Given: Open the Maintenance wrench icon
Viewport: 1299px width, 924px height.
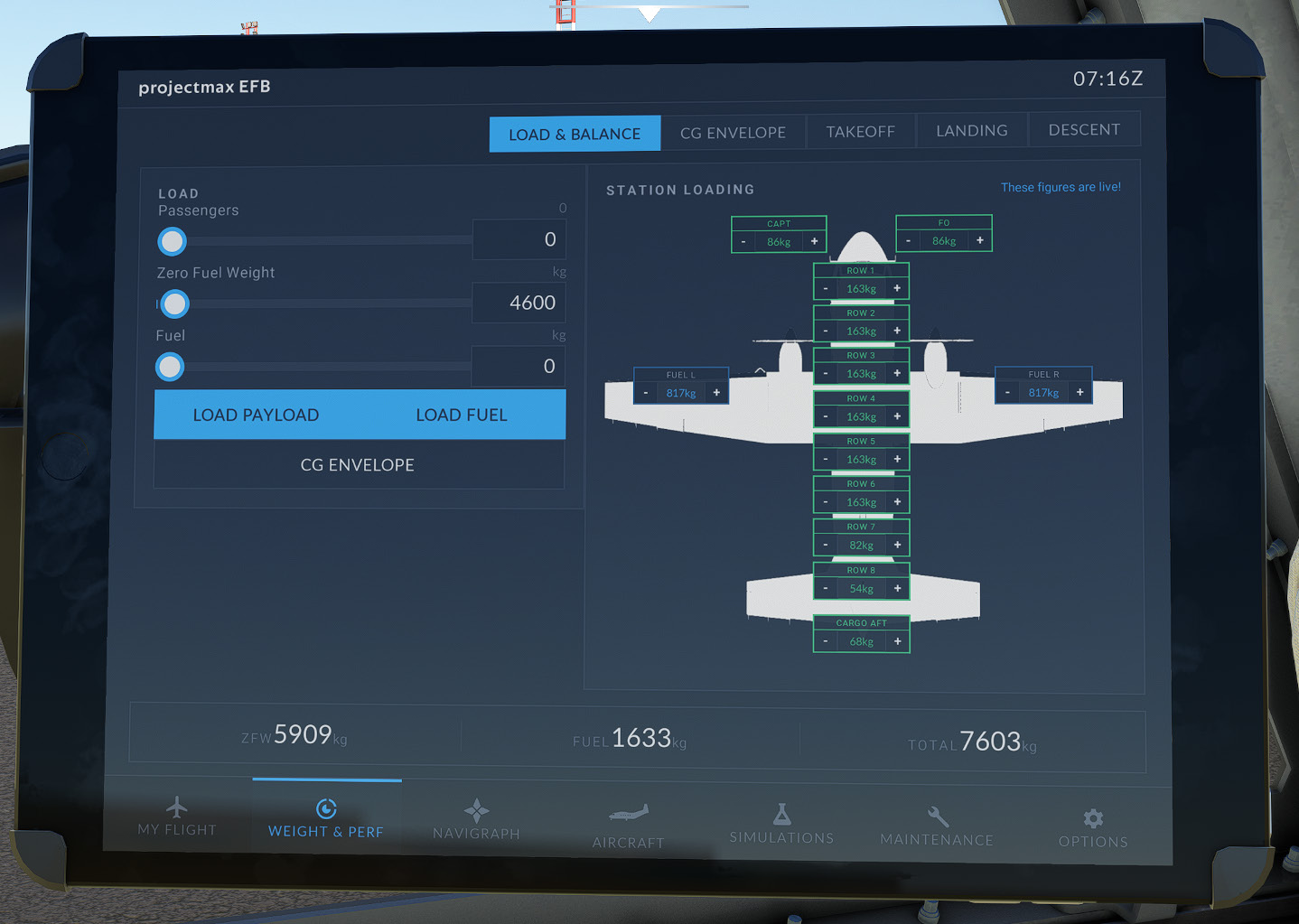Looking at the screenshot, I should (938, 817).
